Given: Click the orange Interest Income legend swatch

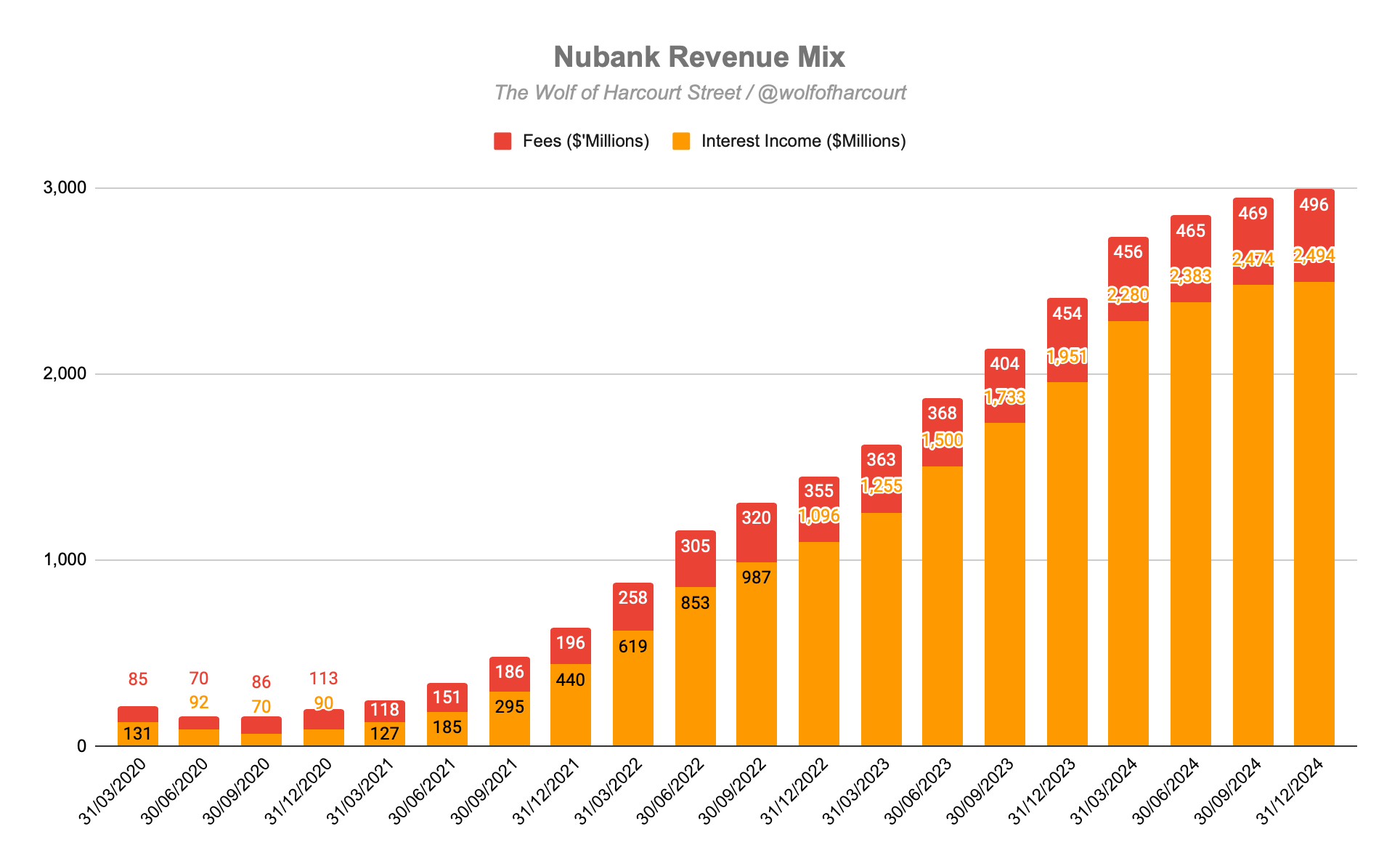Looking at the screenshot, I should coord(681,141).
